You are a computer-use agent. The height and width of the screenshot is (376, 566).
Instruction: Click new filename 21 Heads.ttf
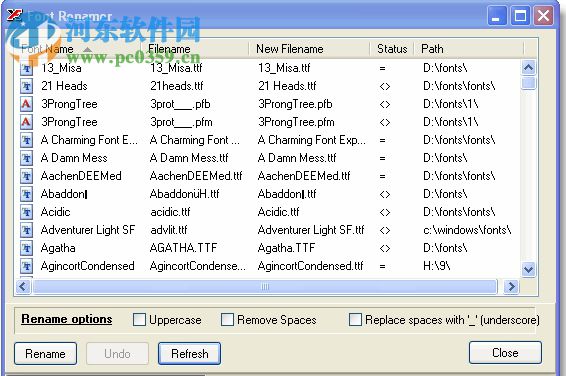287,86
